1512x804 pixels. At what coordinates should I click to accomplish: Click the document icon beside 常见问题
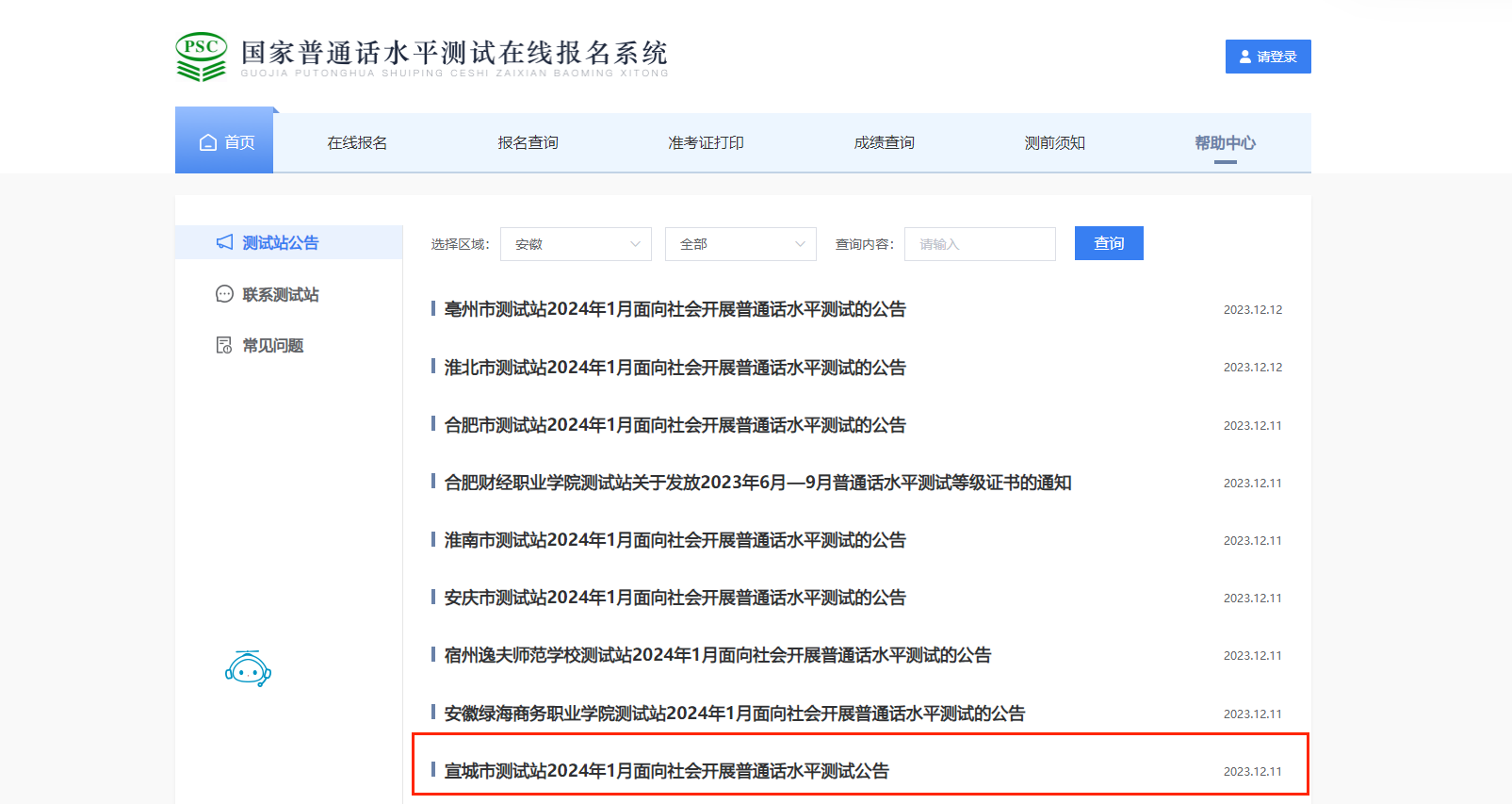point(224,345)
